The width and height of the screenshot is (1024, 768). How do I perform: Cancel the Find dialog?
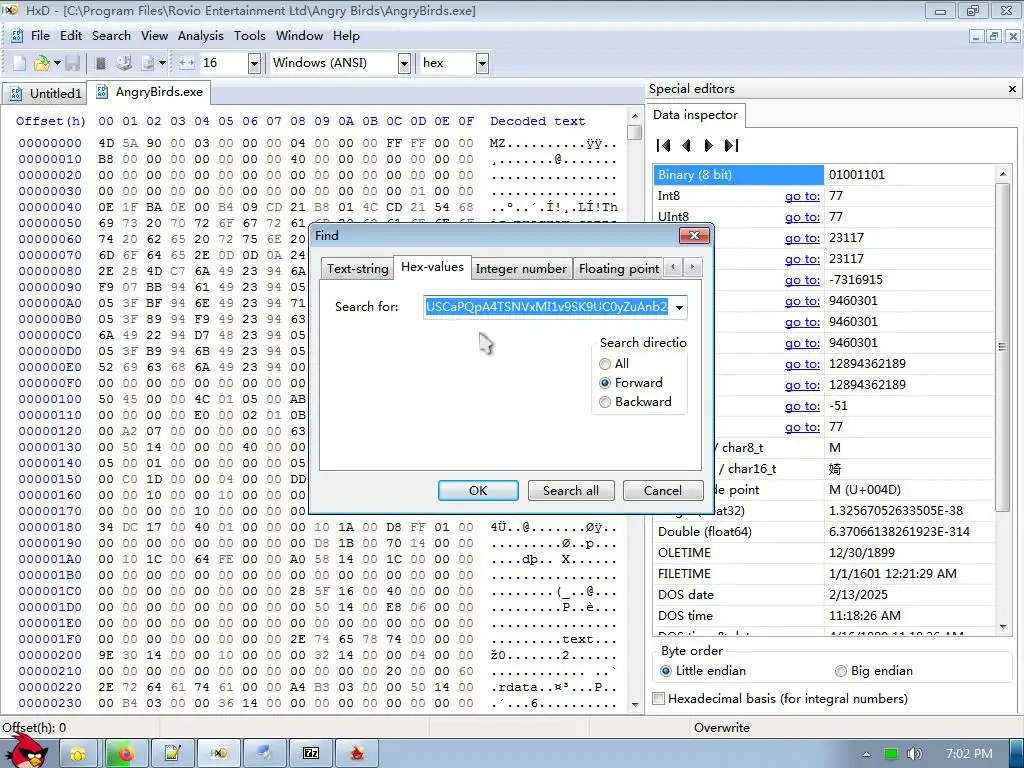pos(663,490)
